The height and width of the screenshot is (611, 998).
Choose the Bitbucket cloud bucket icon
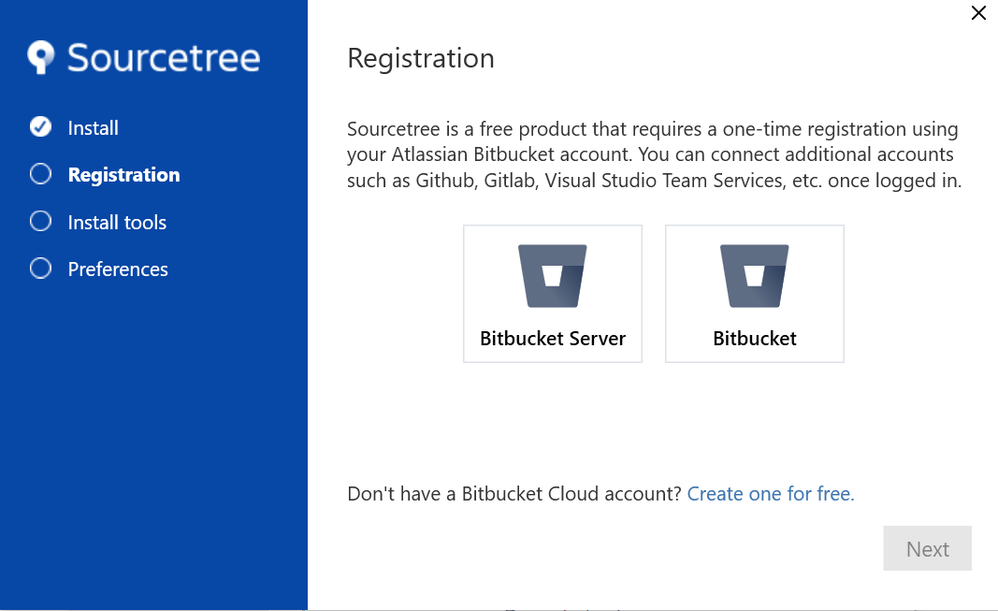(x=754, y=276)
